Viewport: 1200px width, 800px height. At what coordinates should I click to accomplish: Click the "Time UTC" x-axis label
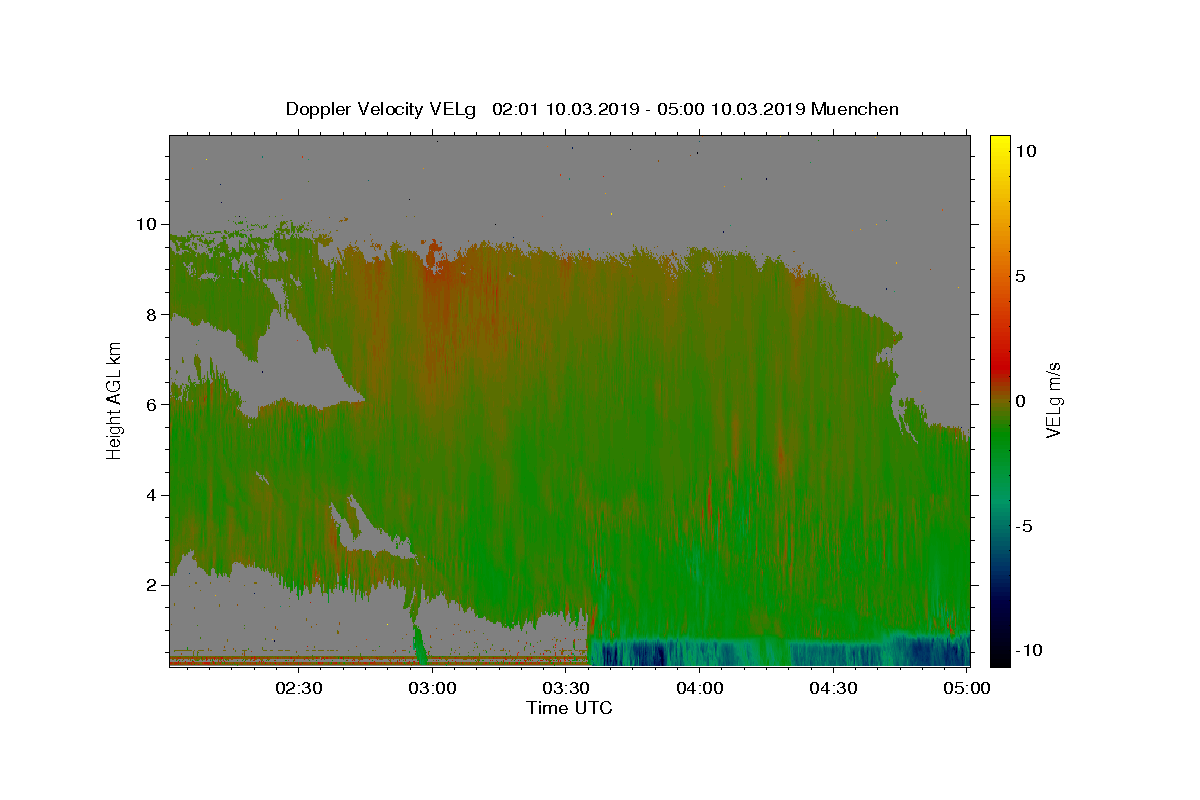point(569,708)
